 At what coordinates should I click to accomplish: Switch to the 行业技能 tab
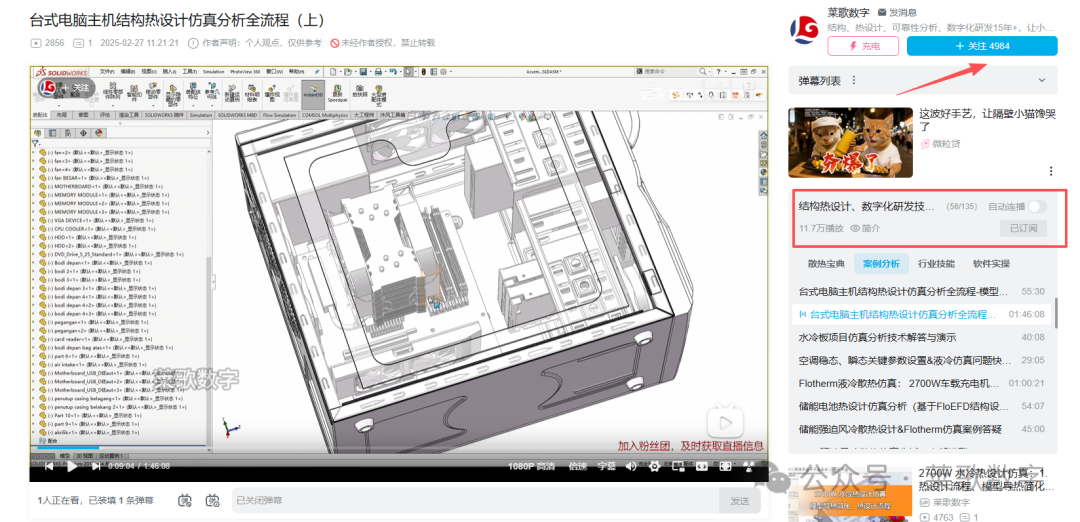pyautogui.click(x=935, y=263)
